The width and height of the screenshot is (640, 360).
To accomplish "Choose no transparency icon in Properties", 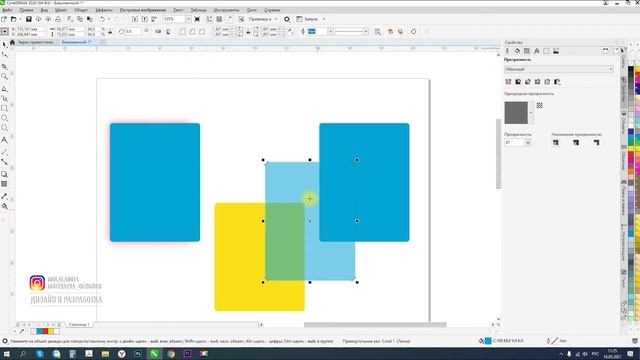I will click(x=508, y=82).
